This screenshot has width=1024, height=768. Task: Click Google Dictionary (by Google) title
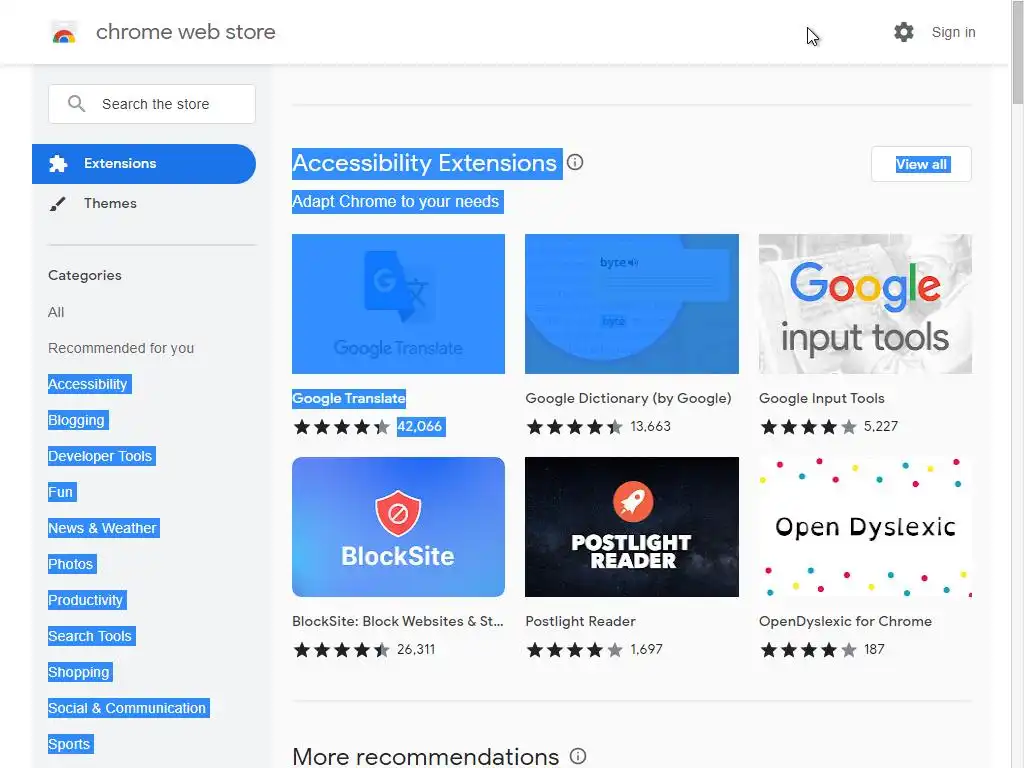pos(628,398)
